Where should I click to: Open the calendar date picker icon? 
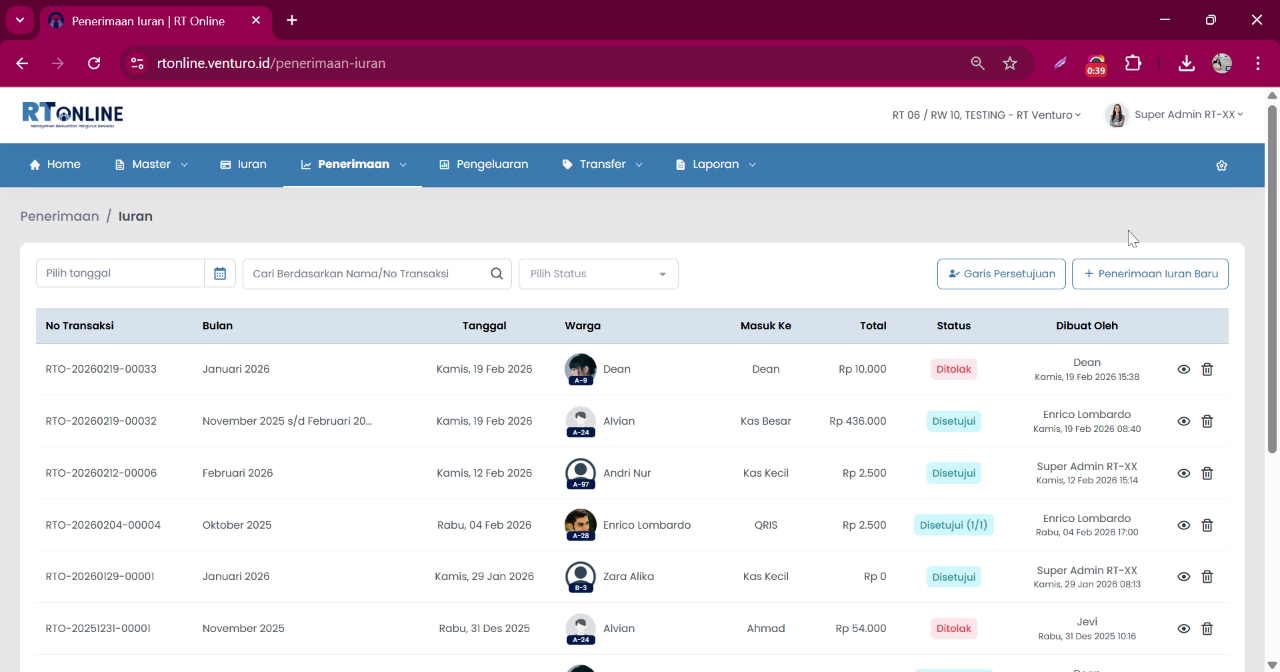click(220, 274)
